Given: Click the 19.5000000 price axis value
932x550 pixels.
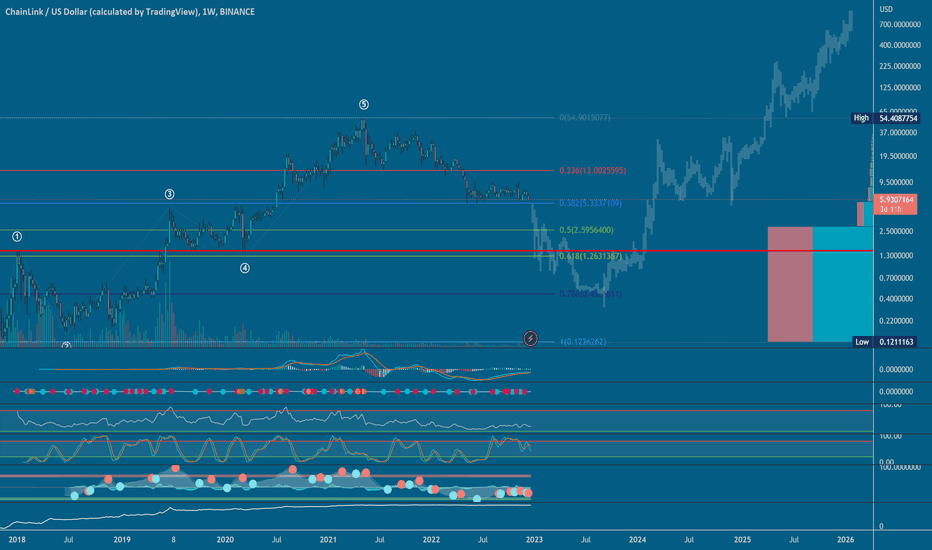Looking at the screenshot, I should (898, 156).
